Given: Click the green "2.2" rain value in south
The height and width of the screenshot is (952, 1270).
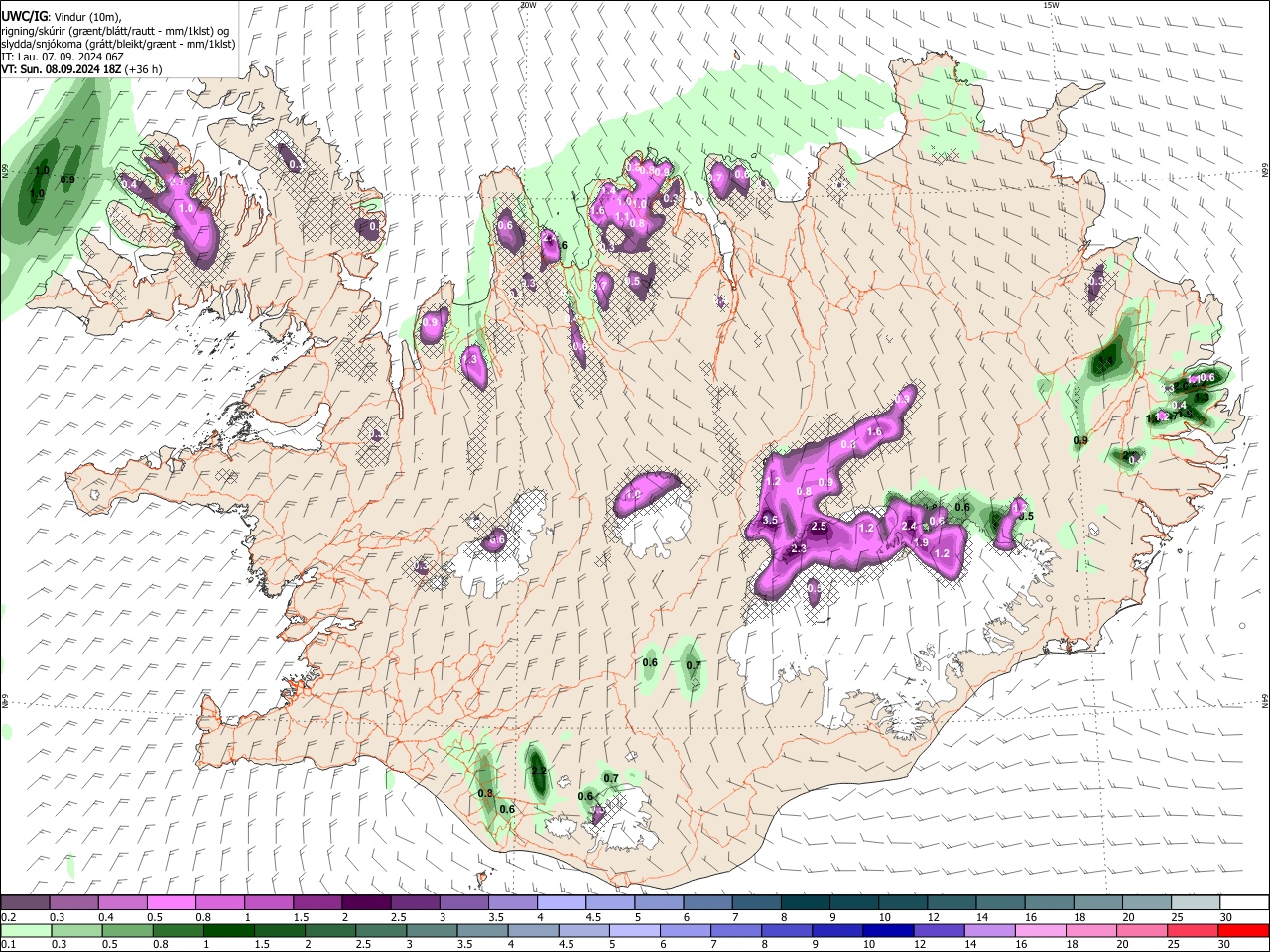Looking at the screenshot, I should pyautogui.click(x=539, y=771).
